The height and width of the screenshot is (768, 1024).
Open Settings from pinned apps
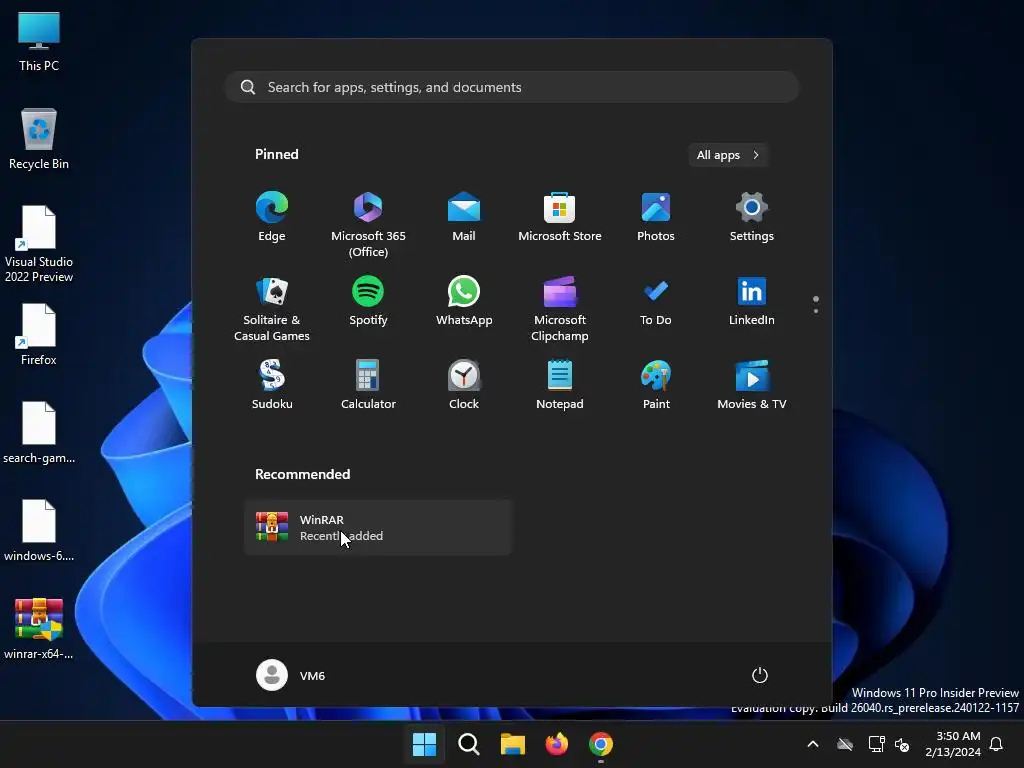point(752,218)
